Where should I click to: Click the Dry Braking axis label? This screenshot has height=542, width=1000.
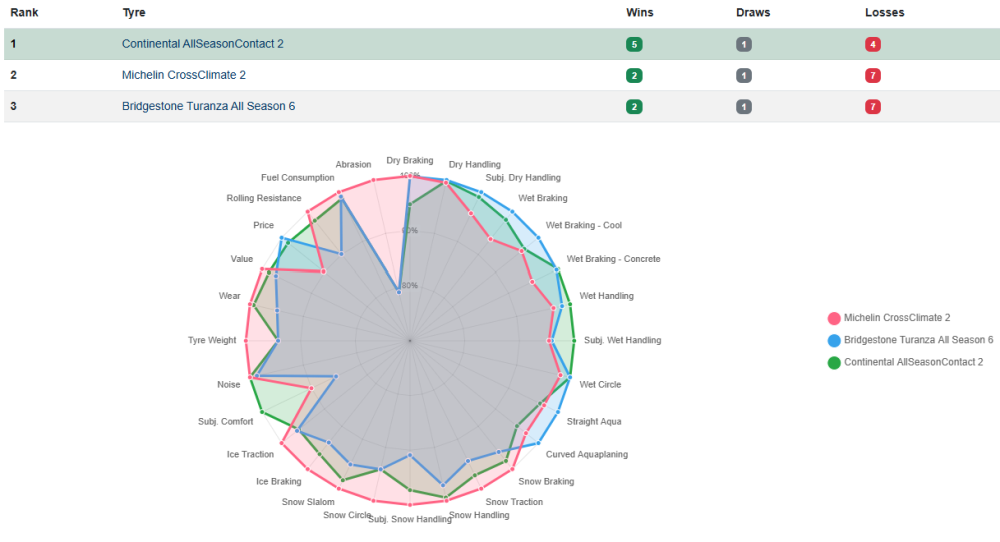pos(409,161)
